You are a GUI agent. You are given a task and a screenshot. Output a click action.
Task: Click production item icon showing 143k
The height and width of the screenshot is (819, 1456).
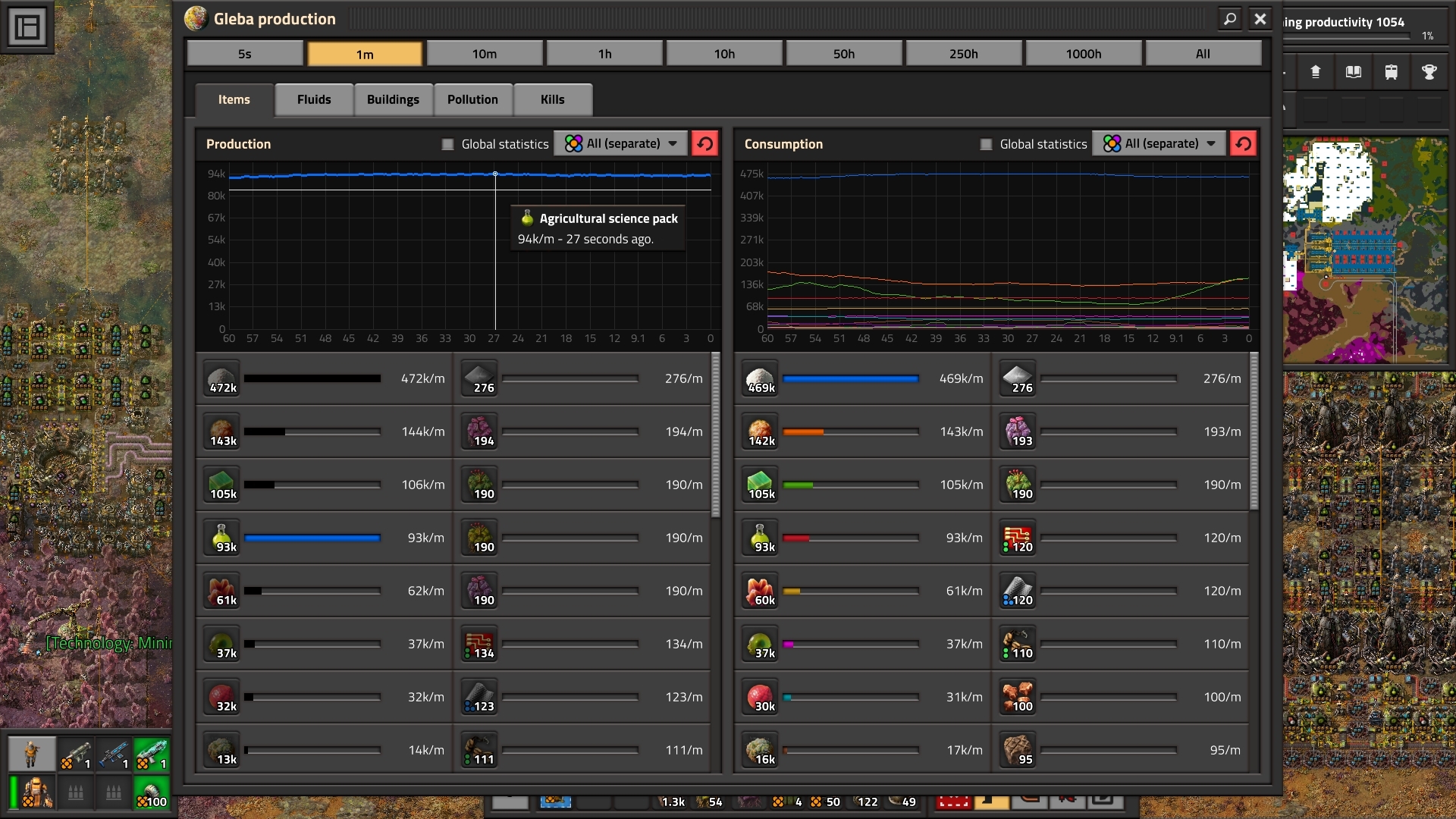[221, 431]
